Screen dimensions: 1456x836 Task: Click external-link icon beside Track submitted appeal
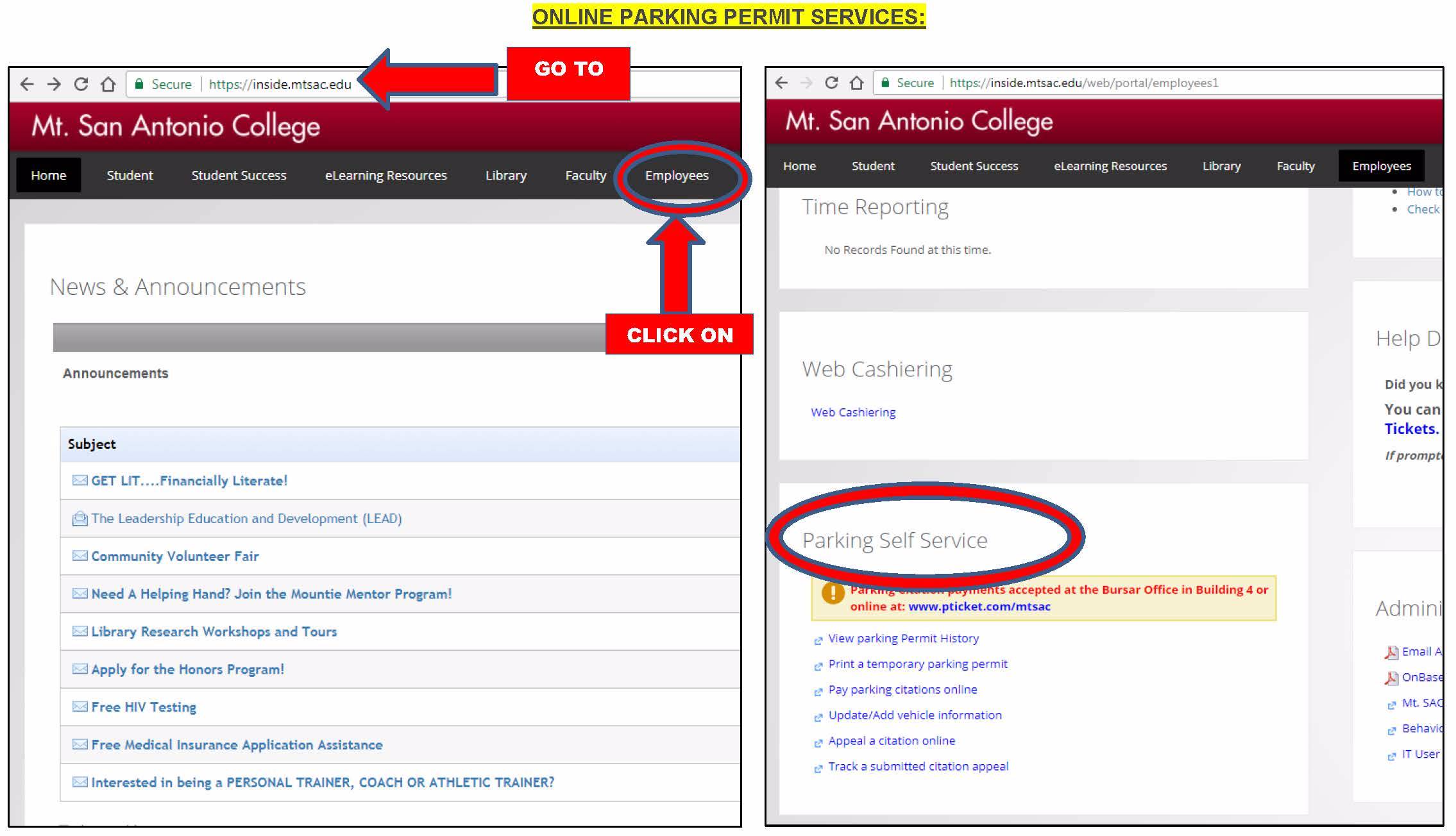point(818,769)
